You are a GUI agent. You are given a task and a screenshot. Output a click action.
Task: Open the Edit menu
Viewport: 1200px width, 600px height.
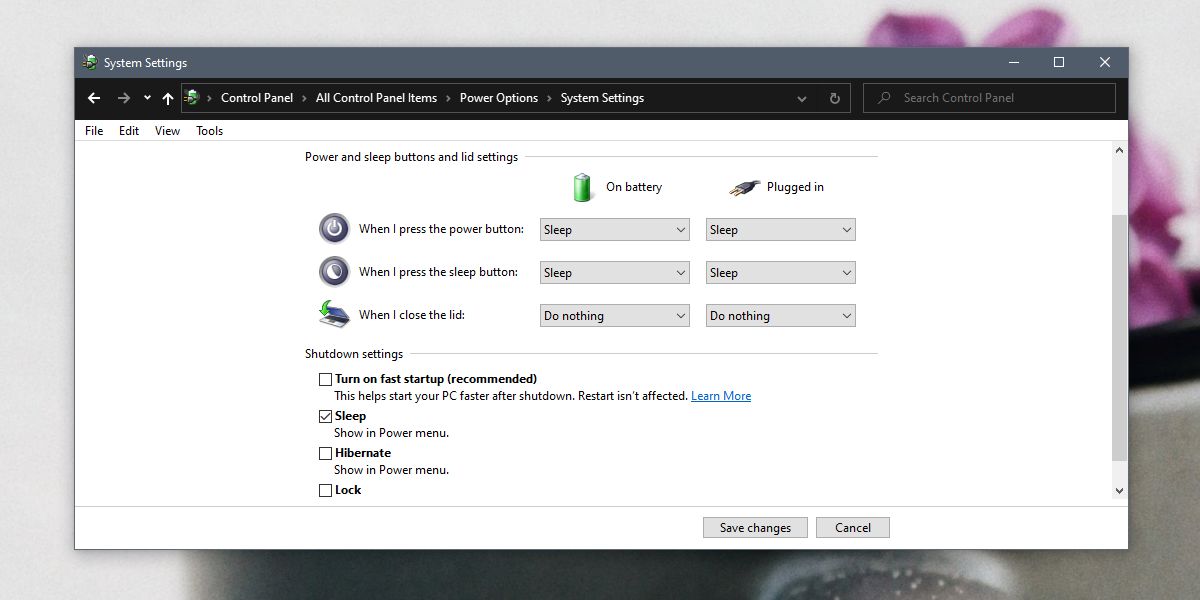pos(129,131)
